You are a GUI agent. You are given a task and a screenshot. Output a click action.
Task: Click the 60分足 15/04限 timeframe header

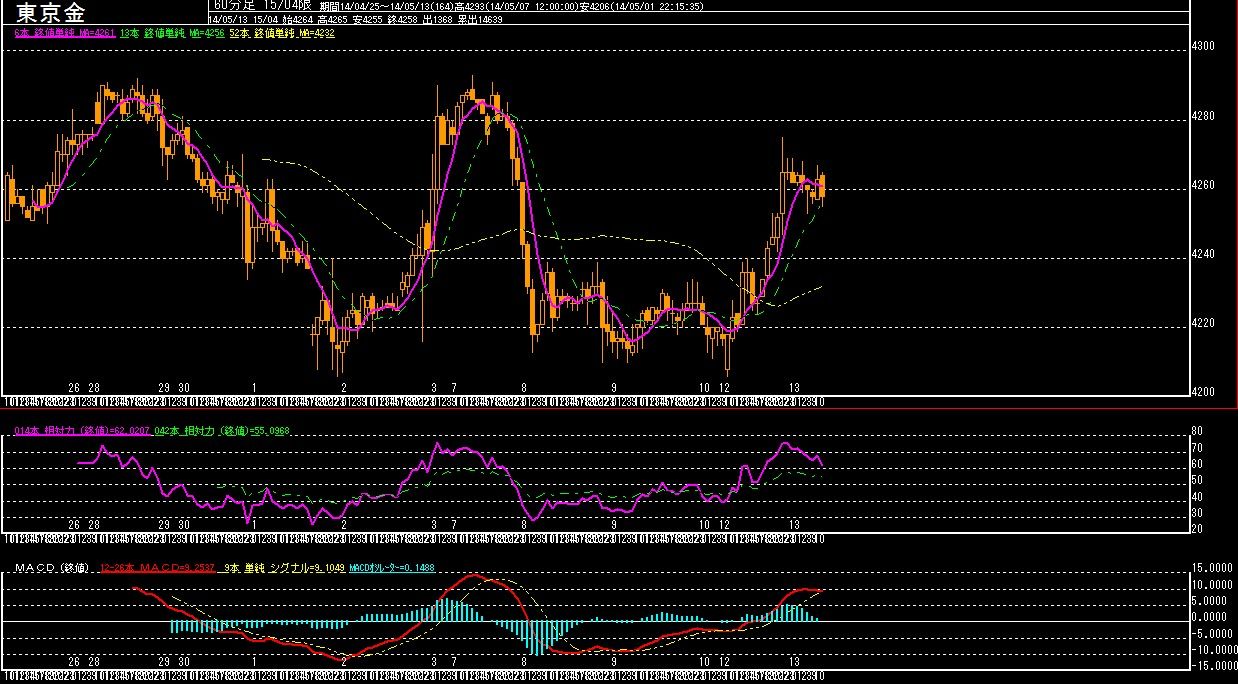pos(263,6)
